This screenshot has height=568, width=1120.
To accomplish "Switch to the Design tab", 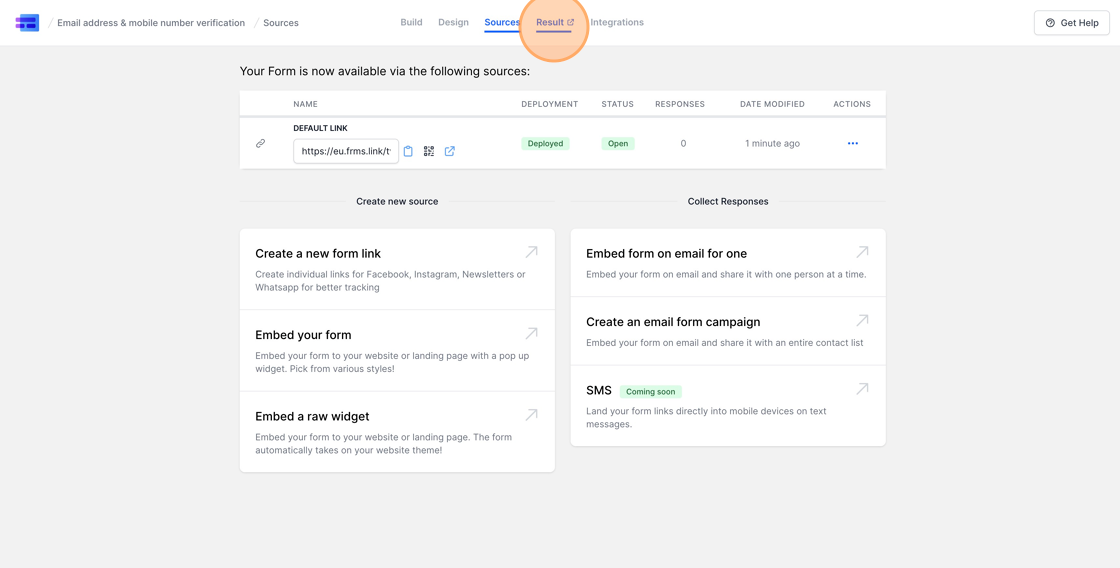I will pyautogui.click(x=453, y=22).
